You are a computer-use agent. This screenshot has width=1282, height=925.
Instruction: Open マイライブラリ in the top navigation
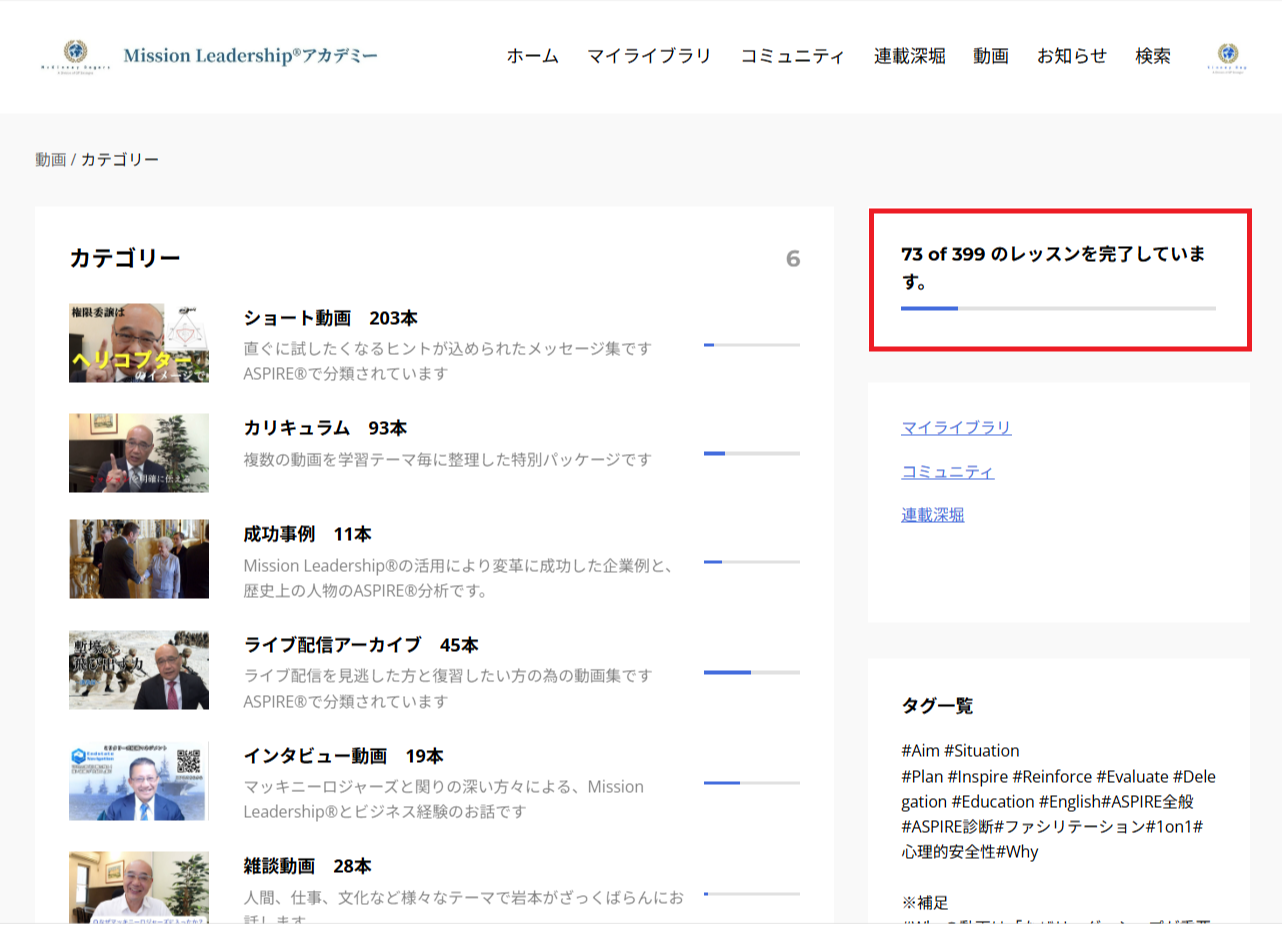649,56
